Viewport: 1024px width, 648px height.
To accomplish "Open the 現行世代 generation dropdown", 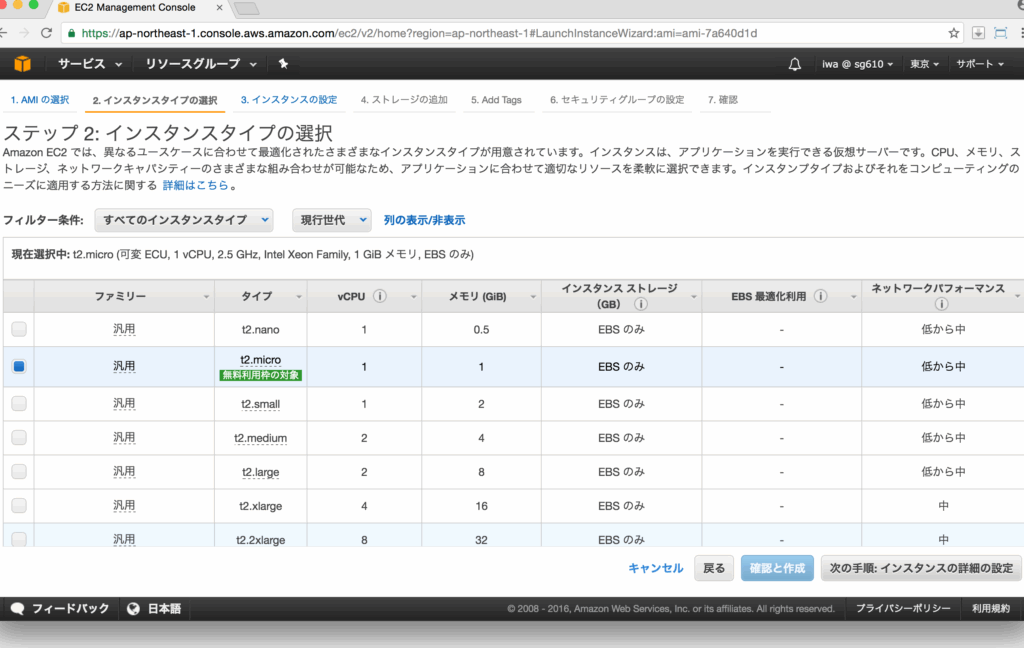I will [x=331, y=220].
